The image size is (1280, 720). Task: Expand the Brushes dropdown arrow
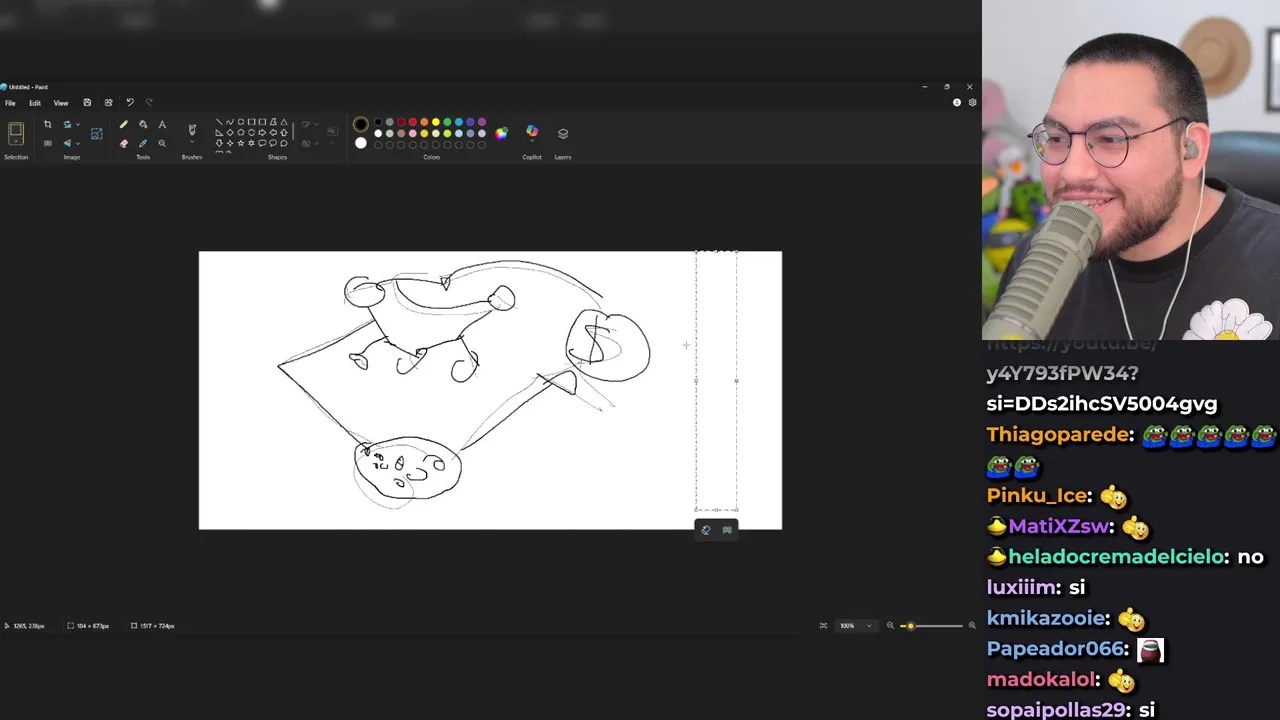pyautogui.click(x=192, y=142)
